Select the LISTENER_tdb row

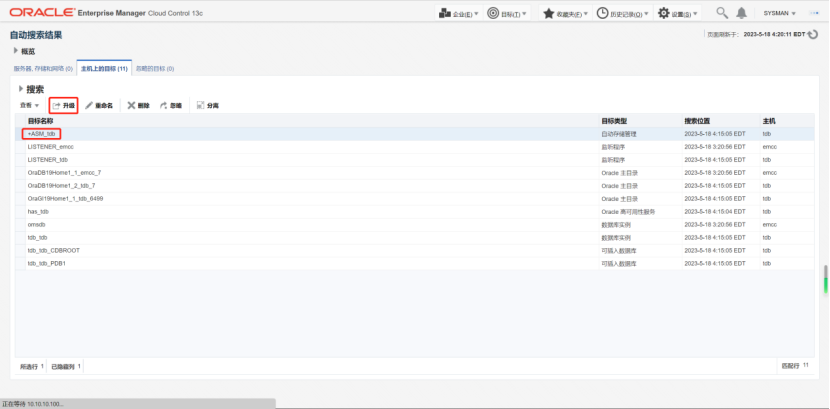click(414, 160)
